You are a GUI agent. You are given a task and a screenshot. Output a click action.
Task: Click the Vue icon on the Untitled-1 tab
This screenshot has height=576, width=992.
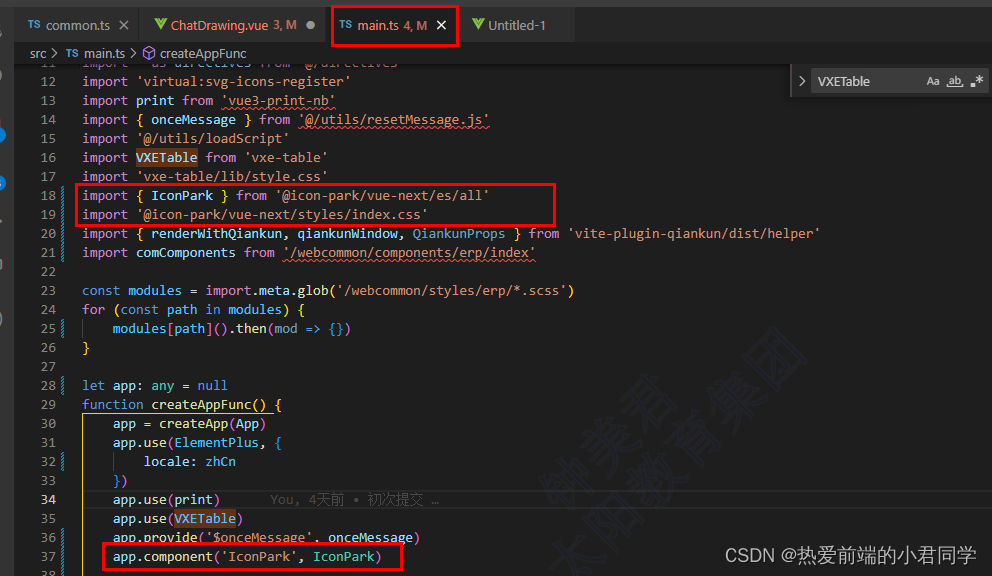click(x=478, y=24)
